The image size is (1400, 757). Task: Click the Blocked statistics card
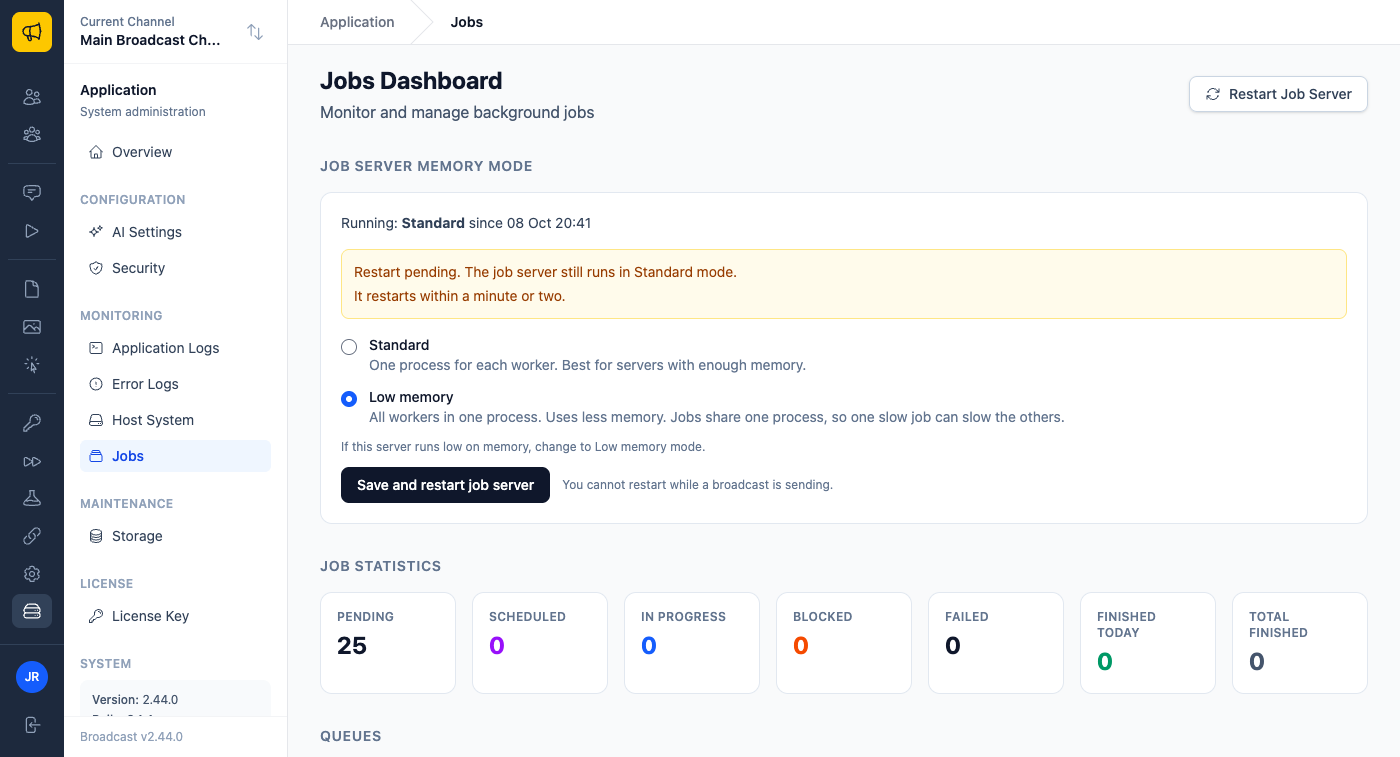[844, 643]
